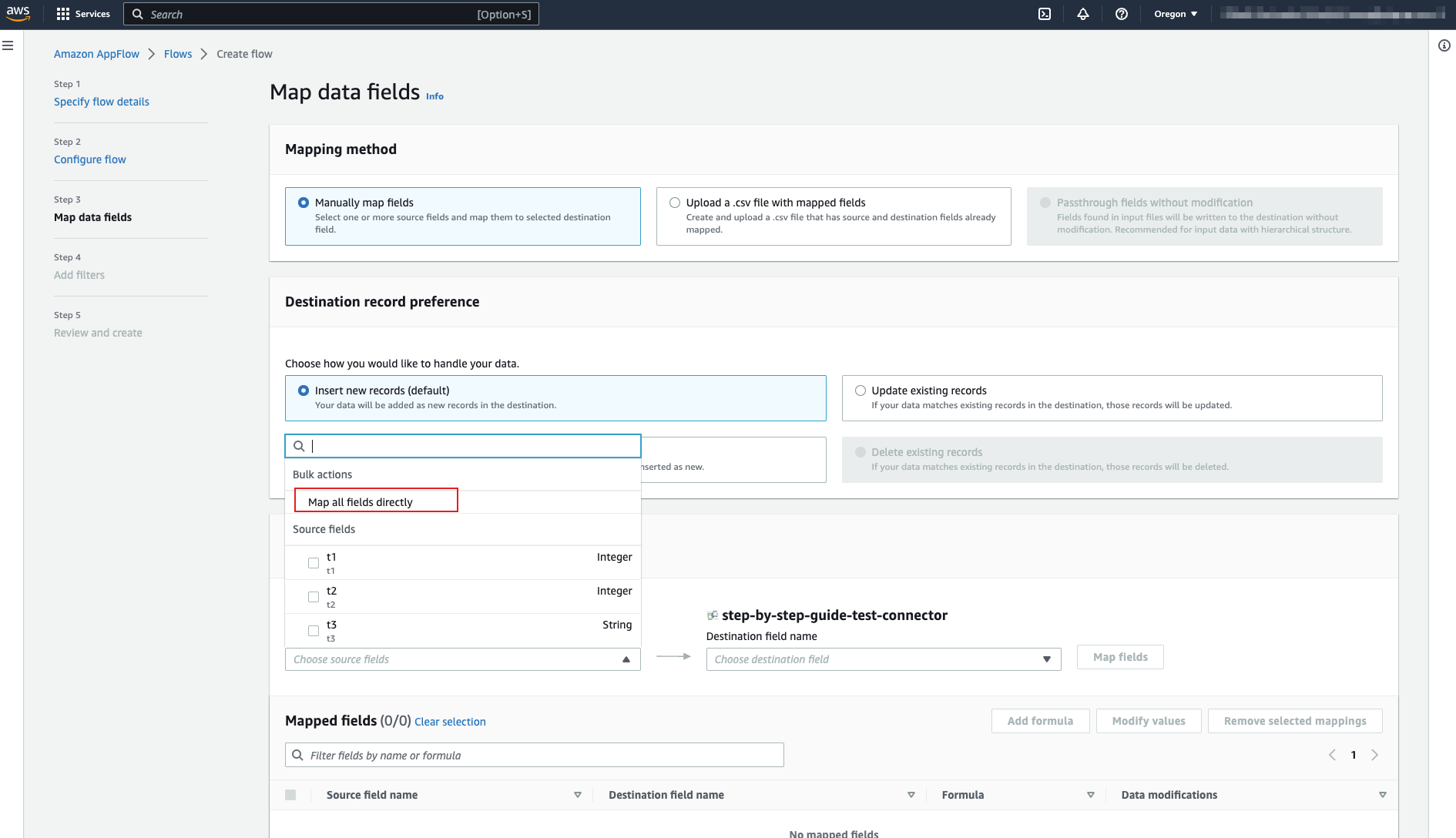Tick the t3 String field checkbox
The height and width of the screenshot is (838, 1456).
coord(314,631)
